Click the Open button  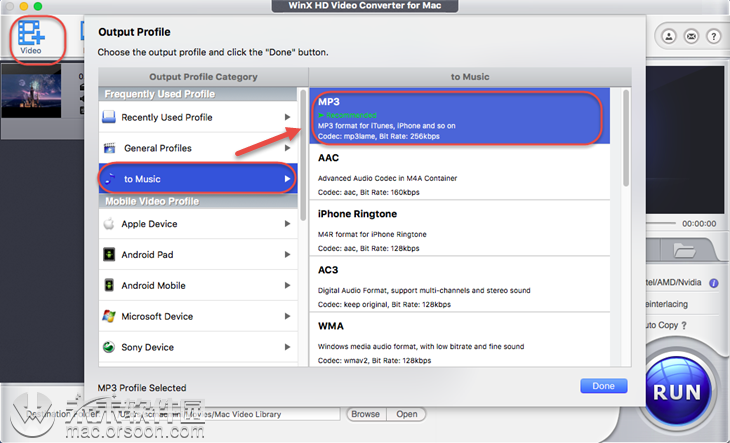point(406,414)
